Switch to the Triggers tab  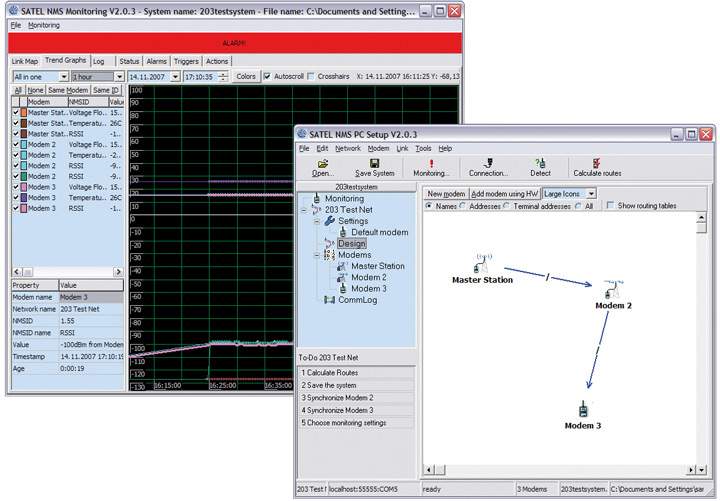coord(186,61)
